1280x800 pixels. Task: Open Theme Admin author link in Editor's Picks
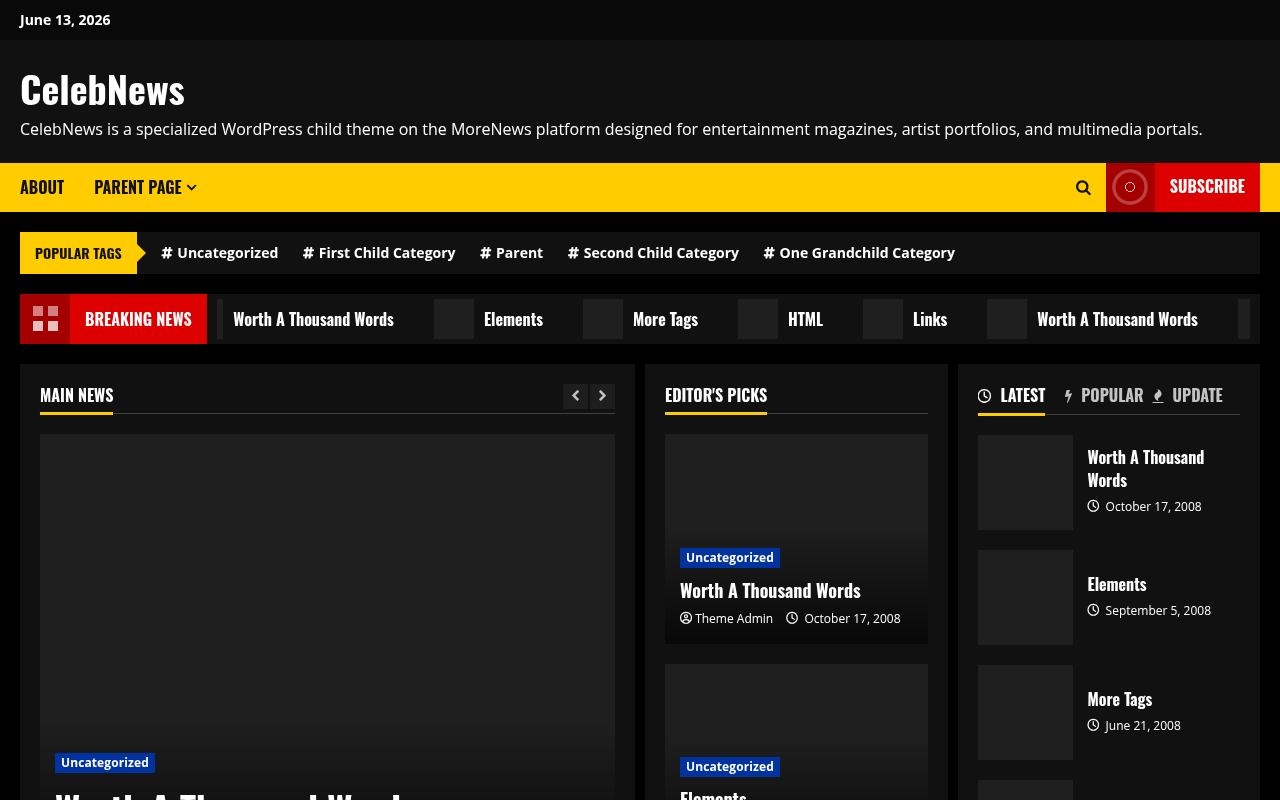pos(727,619)
